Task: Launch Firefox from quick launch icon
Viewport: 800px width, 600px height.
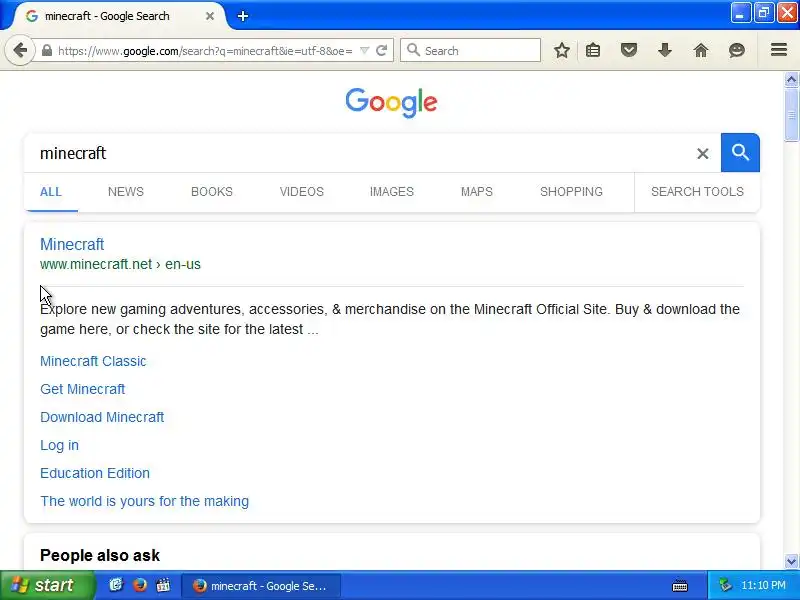Action: pyautogui.click(x=139, y=585)
